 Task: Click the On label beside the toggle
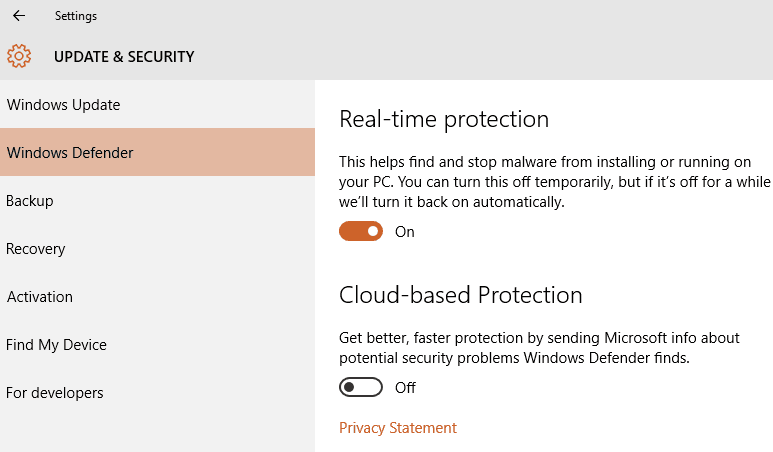(x=405, y=232)
